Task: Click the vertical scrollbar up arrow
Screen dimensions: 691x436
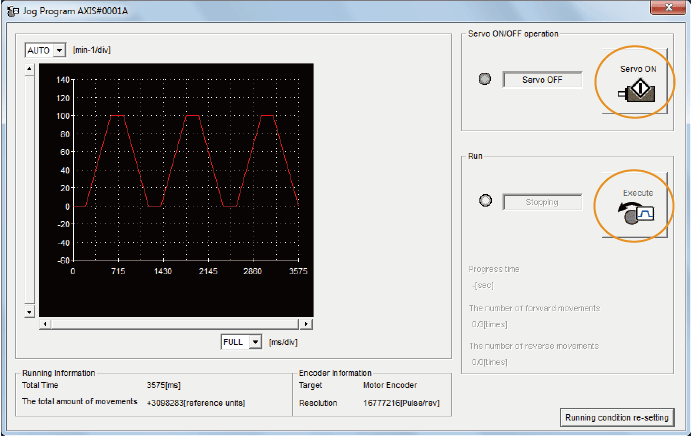Action: click(29, 70)
